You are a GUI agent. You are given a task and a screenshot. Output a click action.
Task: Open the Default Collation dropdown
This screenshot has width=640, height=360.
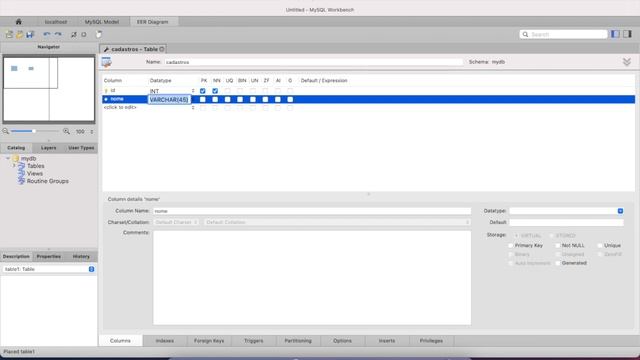pyautogui.click(x=337, y=222)
